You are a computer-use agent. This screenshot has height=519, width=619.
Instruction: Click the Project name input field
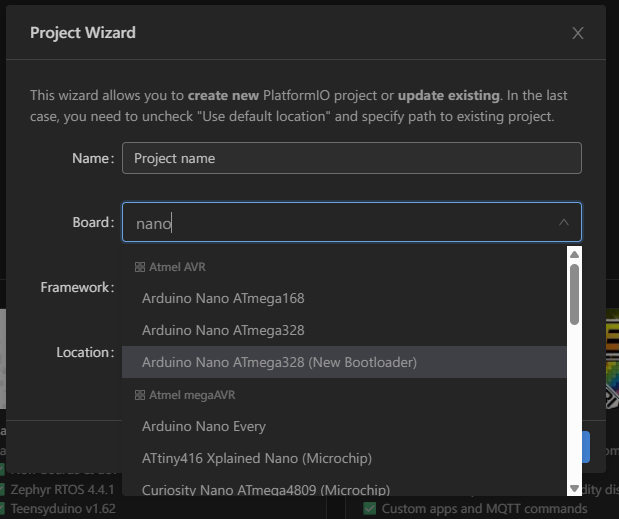(351, 158)
